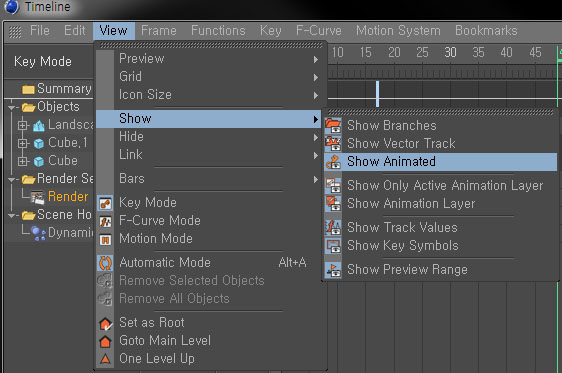Click the Cube.1 object icon

click(x=39, y=143)
